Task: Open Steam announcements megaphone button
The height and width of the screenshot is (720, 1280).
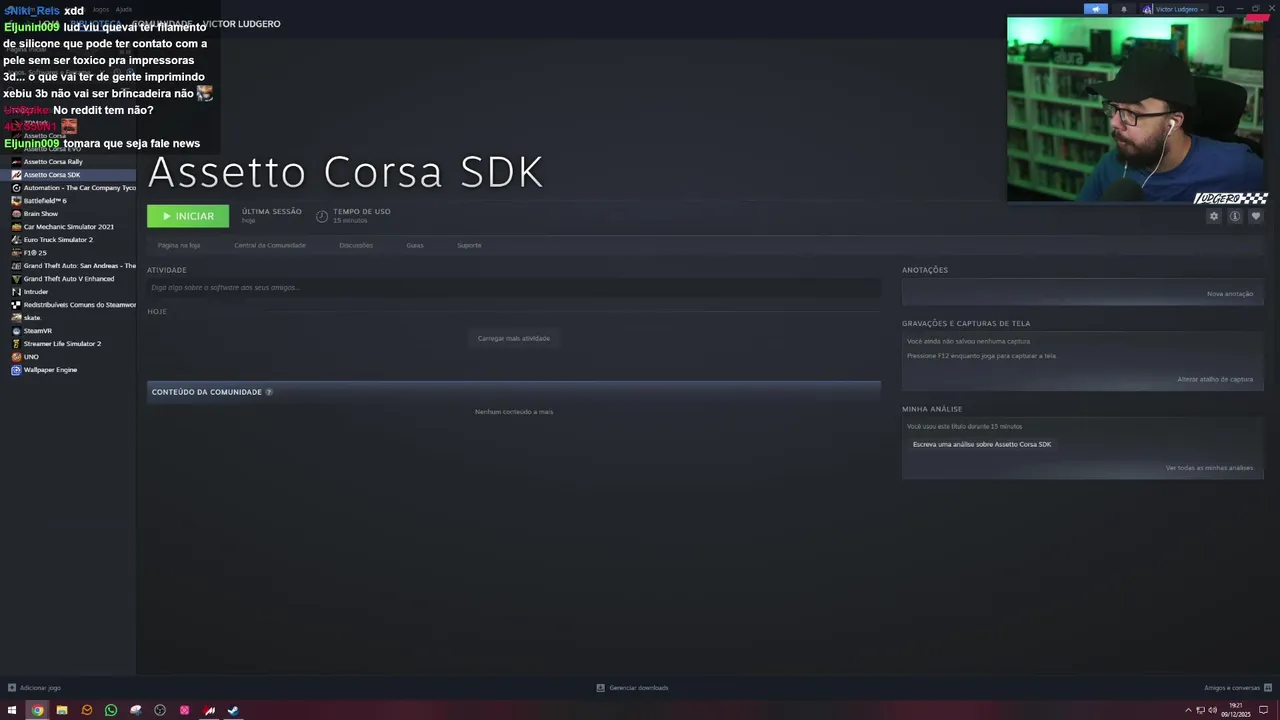Action: 1096,9
